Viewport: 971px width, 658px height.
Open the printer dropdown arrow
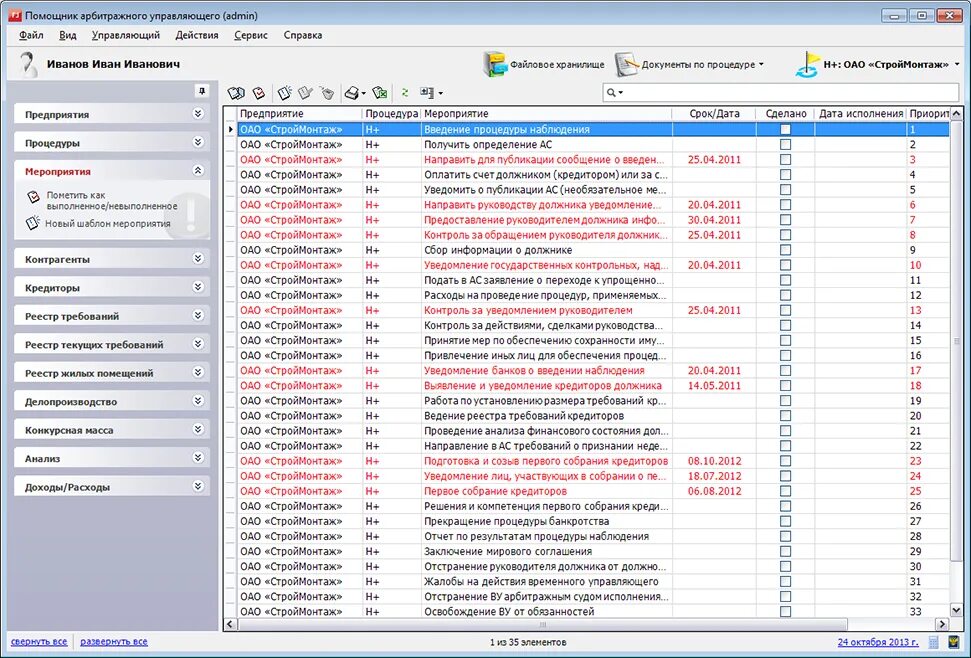coord(364,93)
